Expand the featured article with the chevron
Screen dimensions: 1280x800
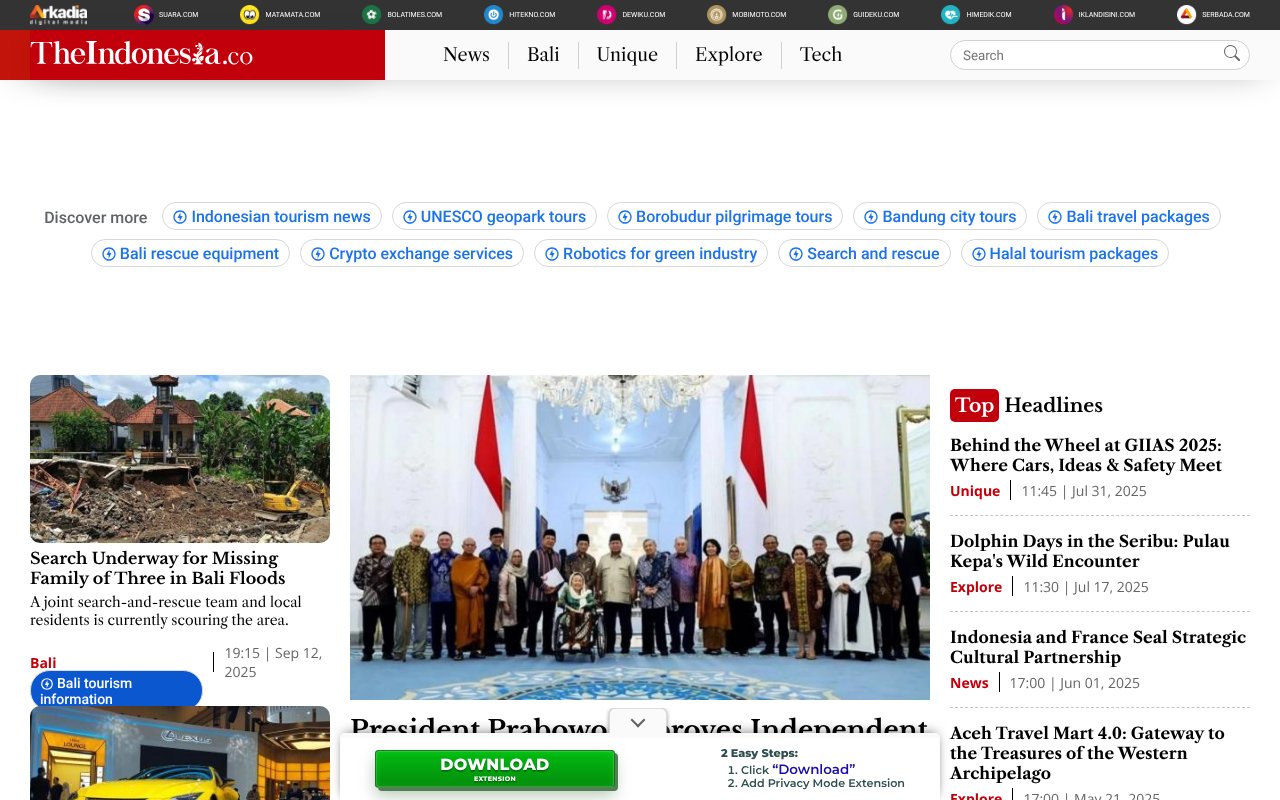tap(637, 721)
